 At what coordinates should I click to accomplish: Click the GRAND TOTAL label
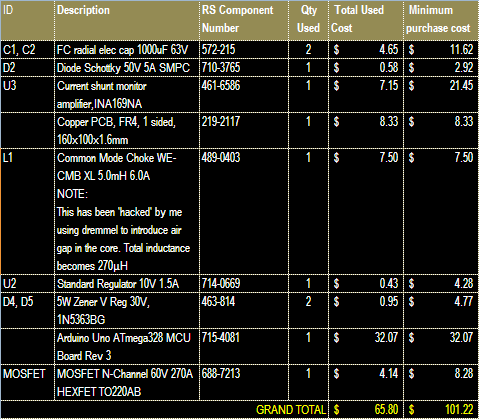pos(291,410)
